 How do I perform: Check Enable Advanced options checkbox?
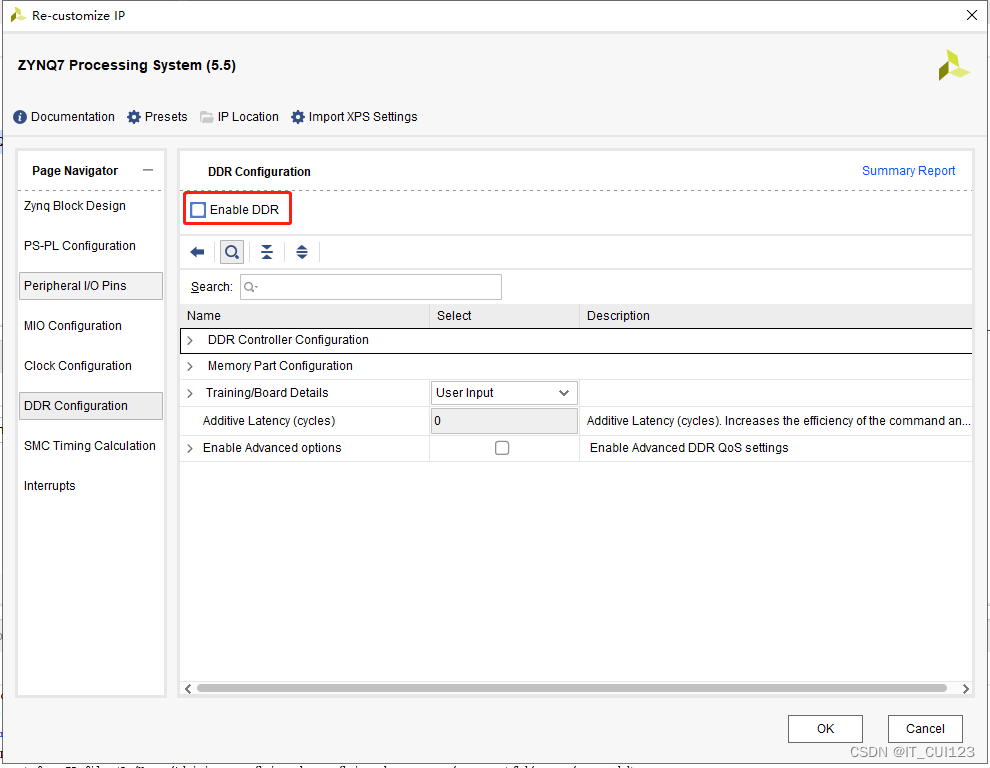502,448
